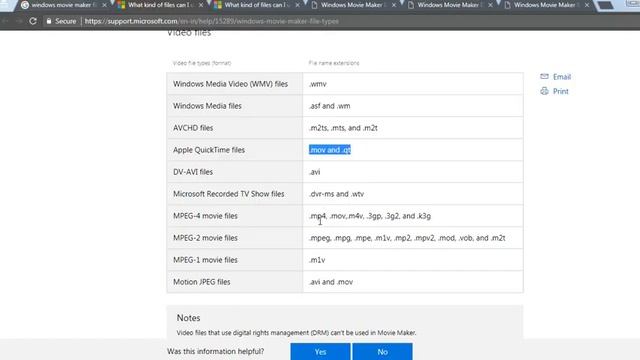Screen dimensions: 640x360
Task: Focus the support.microsoft.com address bar
Action: coord(212,21)
